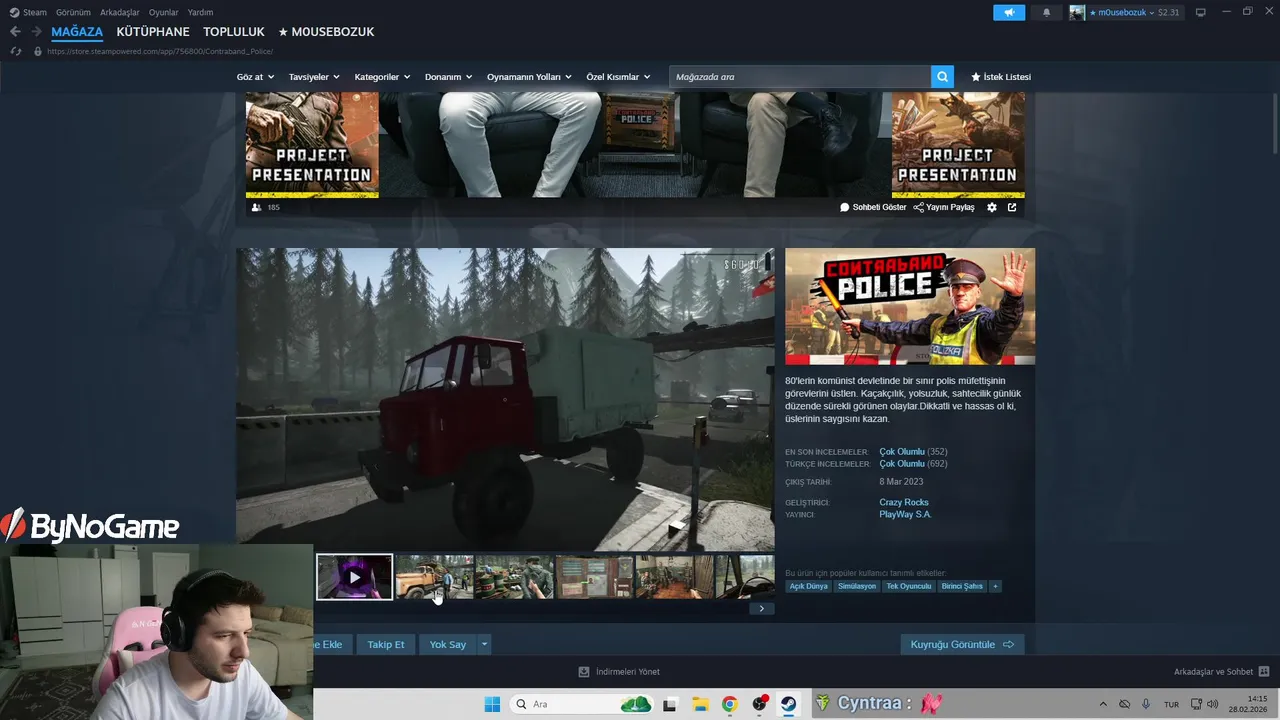This screenshot has width=1280, height=720.
Task: Click the Contraband Police header image
Action: click(910, 306)
